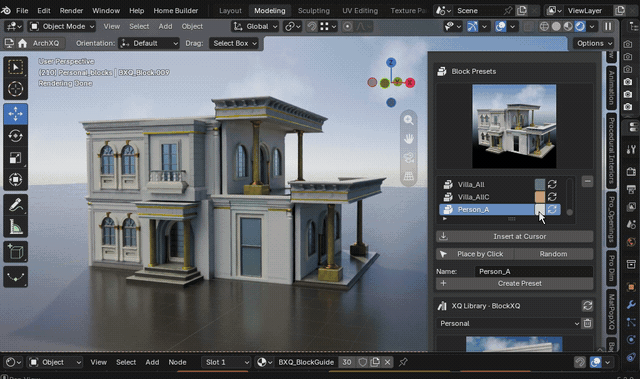Open the Global transform orientation dropdown

tap(255, 27)
